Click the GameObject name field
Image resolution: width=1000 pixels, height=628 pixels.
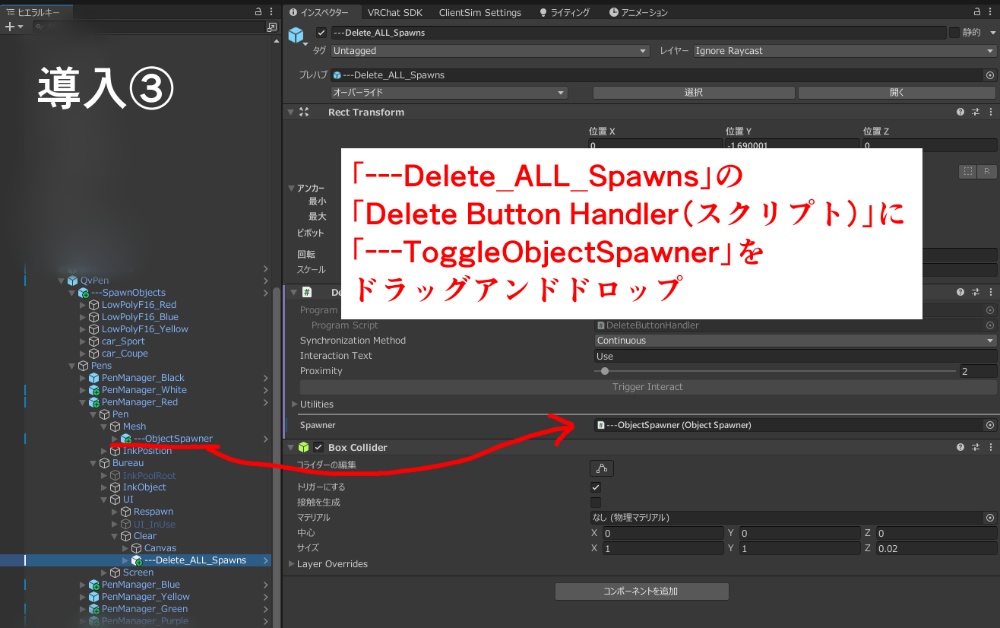[x=638, y=33]
